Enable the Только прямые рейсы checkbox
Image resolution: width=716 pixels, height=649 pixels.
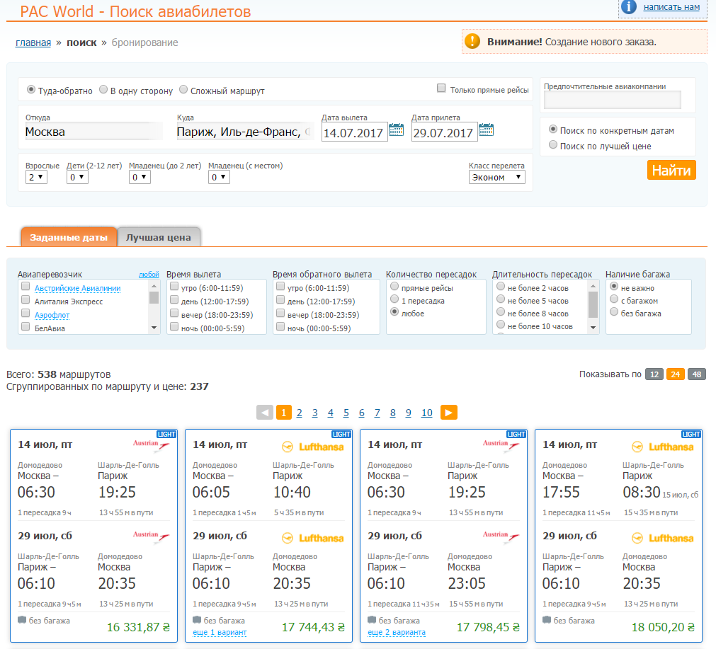click(441, 88)
